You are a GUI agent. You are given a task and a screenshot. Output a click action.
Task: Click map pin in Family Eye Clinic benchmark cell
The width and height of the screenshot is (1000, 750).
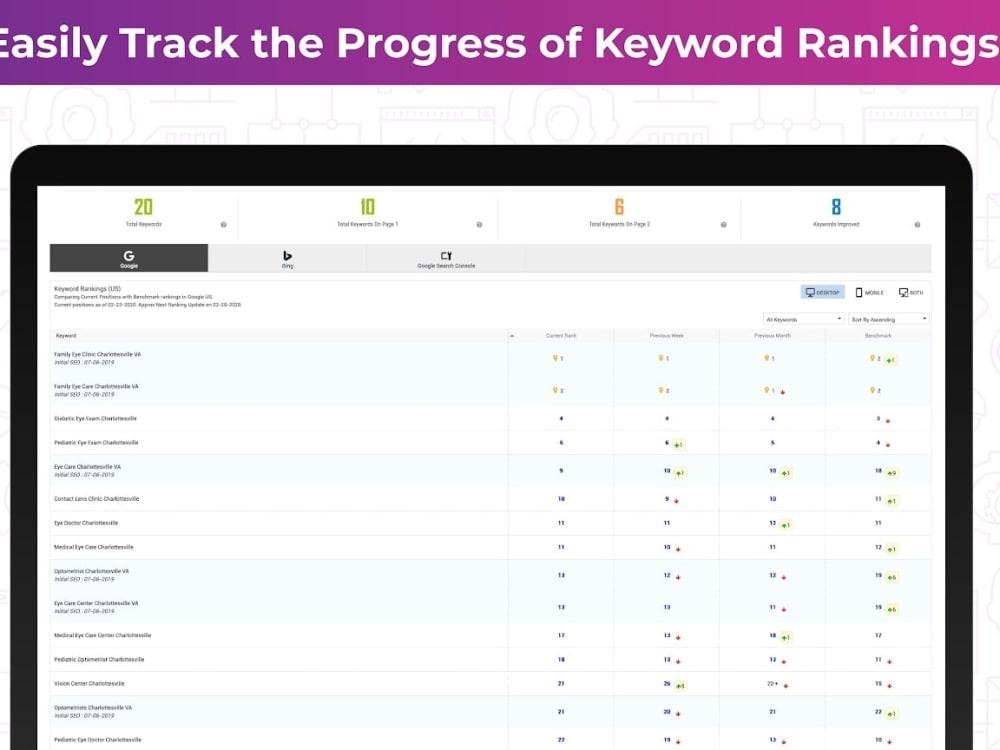tap(872, 358)
